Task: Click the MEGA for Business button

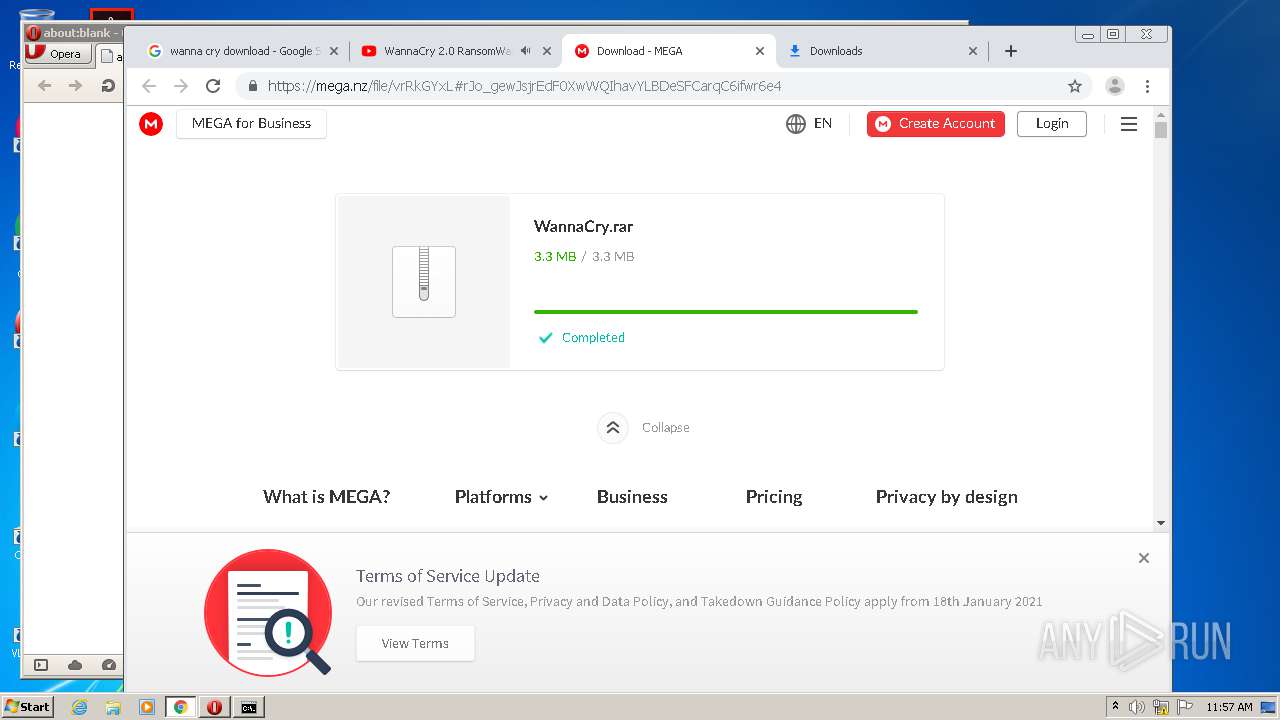Action: (x=251, y=124)
